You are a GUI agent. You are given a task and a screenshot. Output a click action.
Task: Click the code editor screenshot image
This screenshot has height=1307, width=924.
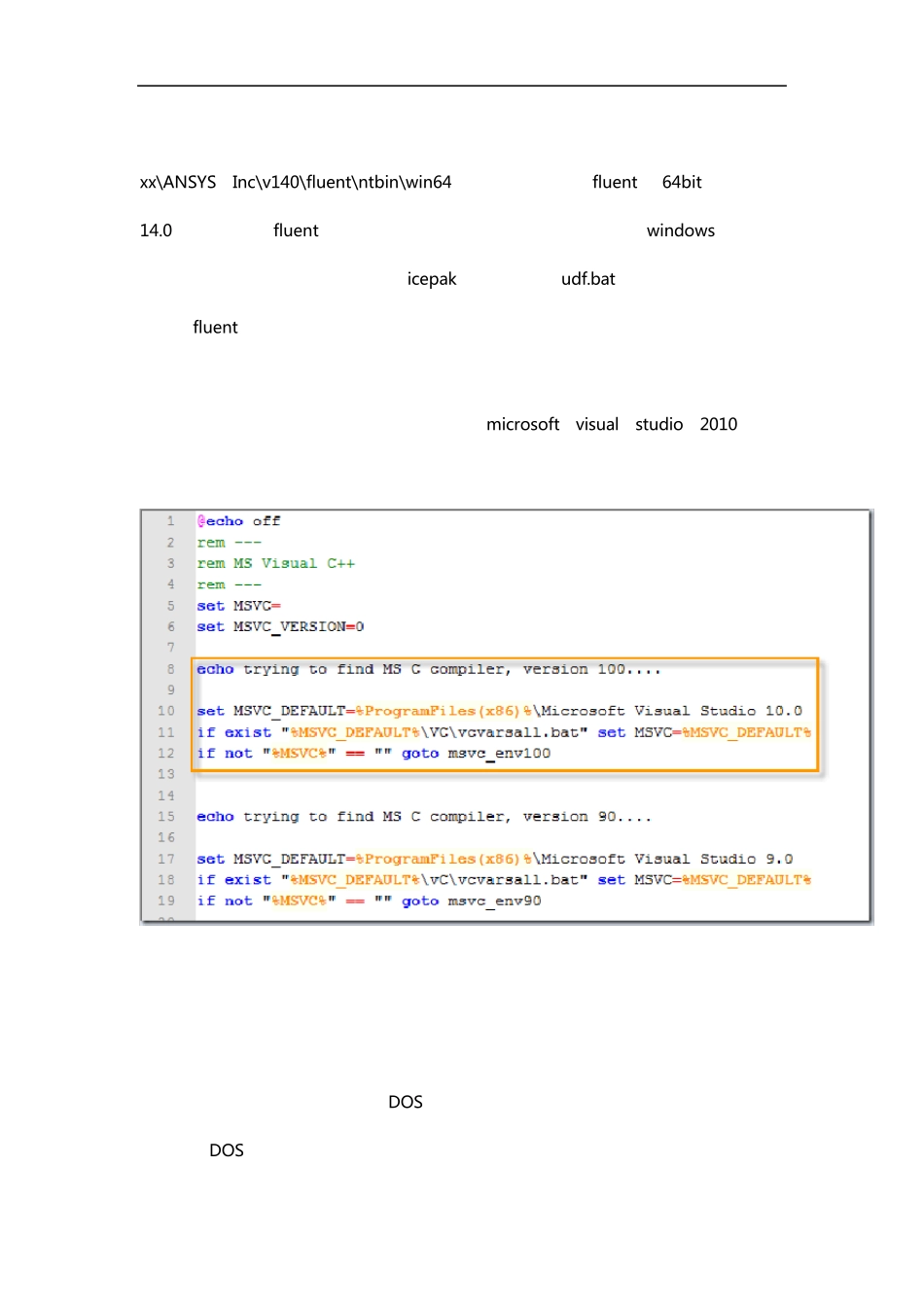coord(507,717)
